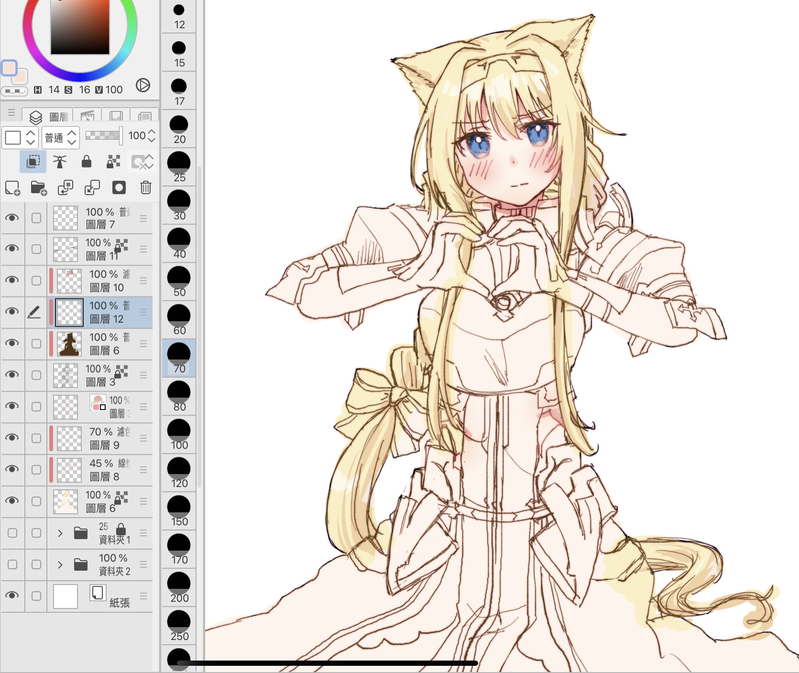Hide 圖層 11 using its eye icon
This screenshot has height=673, width=799.
click(x=12, y=249)
